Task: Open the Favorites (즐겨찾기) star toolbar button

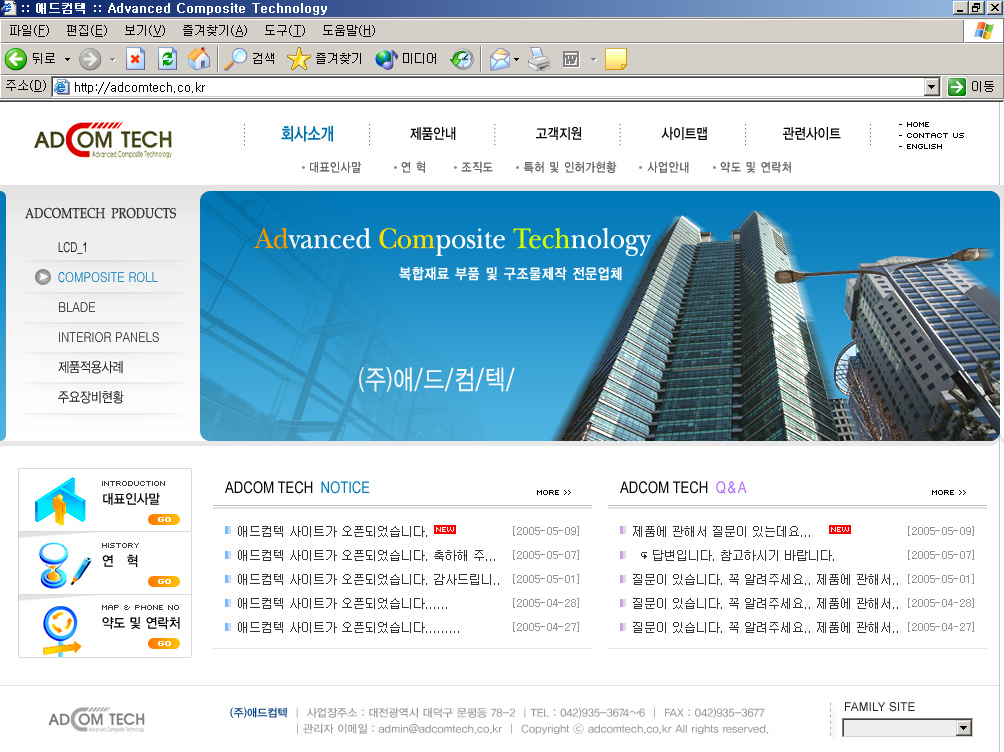Action: point(325,59)
